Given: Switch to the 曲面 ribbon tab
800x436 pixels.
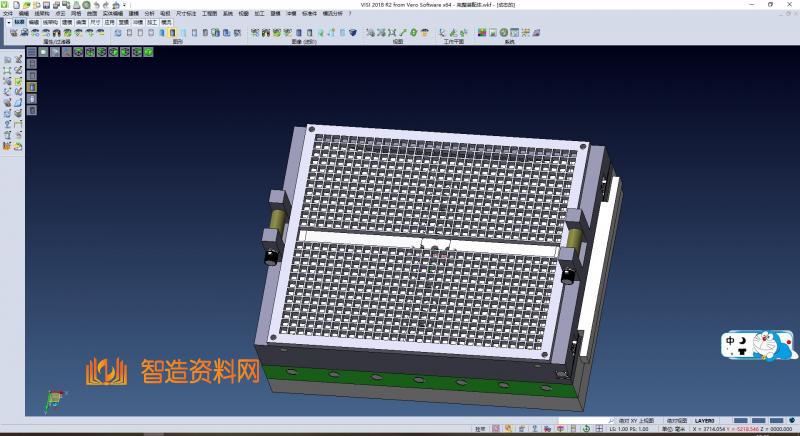Looking at the screenshot, I should (x=81, y=21).
